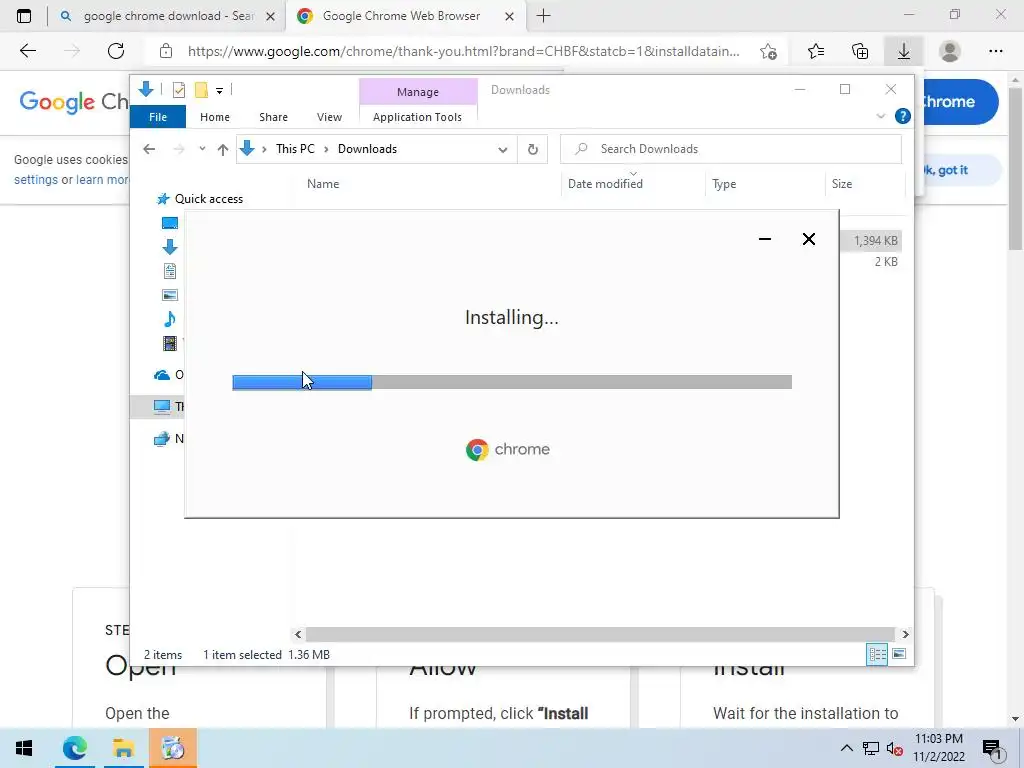Screen dimensions: 1024x768
Task: Switch to large icons view in Explorer
Action: tap(899, 654)
